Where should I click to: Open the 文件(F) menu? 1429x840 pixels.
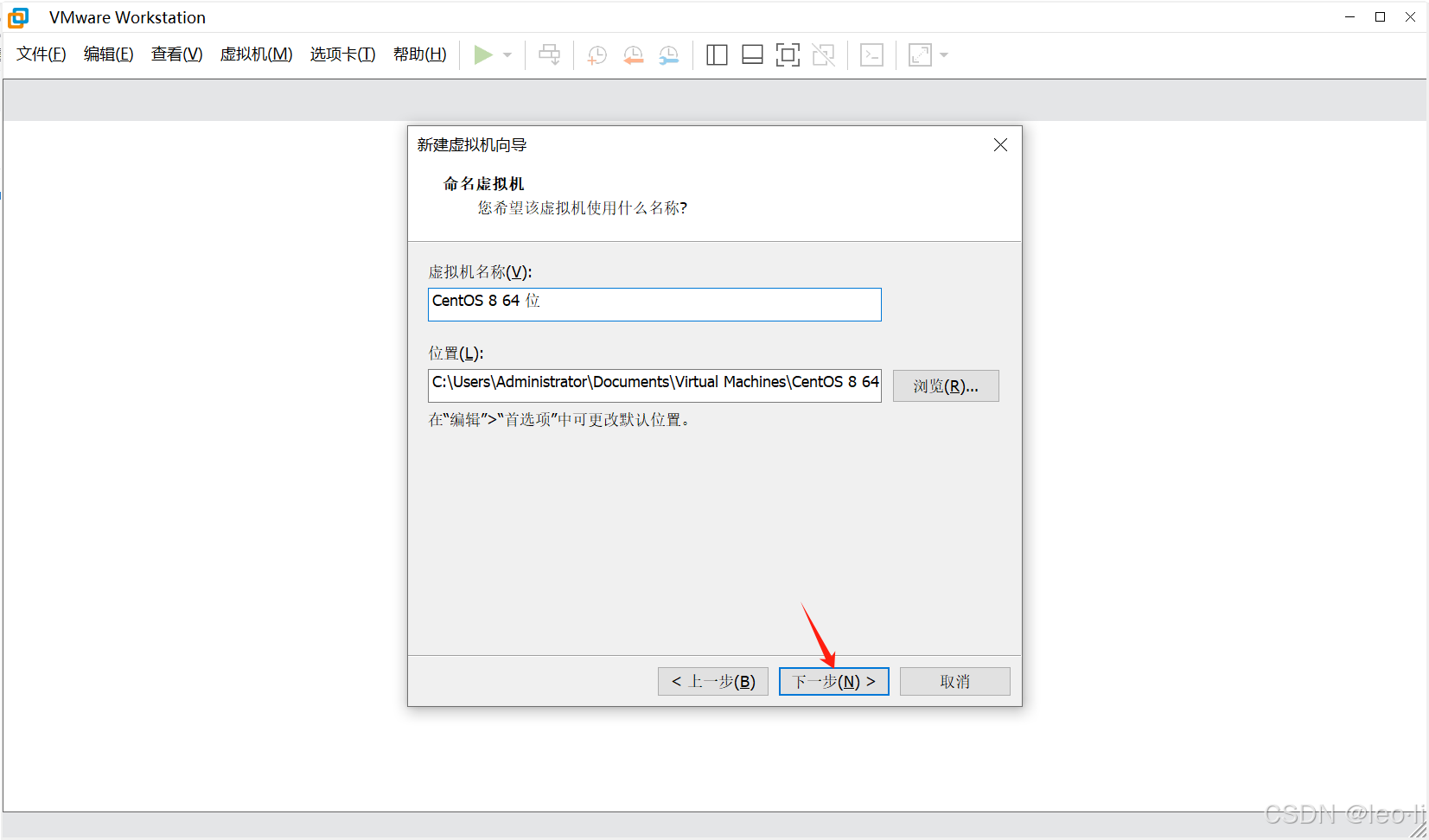click(x=41, y=54)
